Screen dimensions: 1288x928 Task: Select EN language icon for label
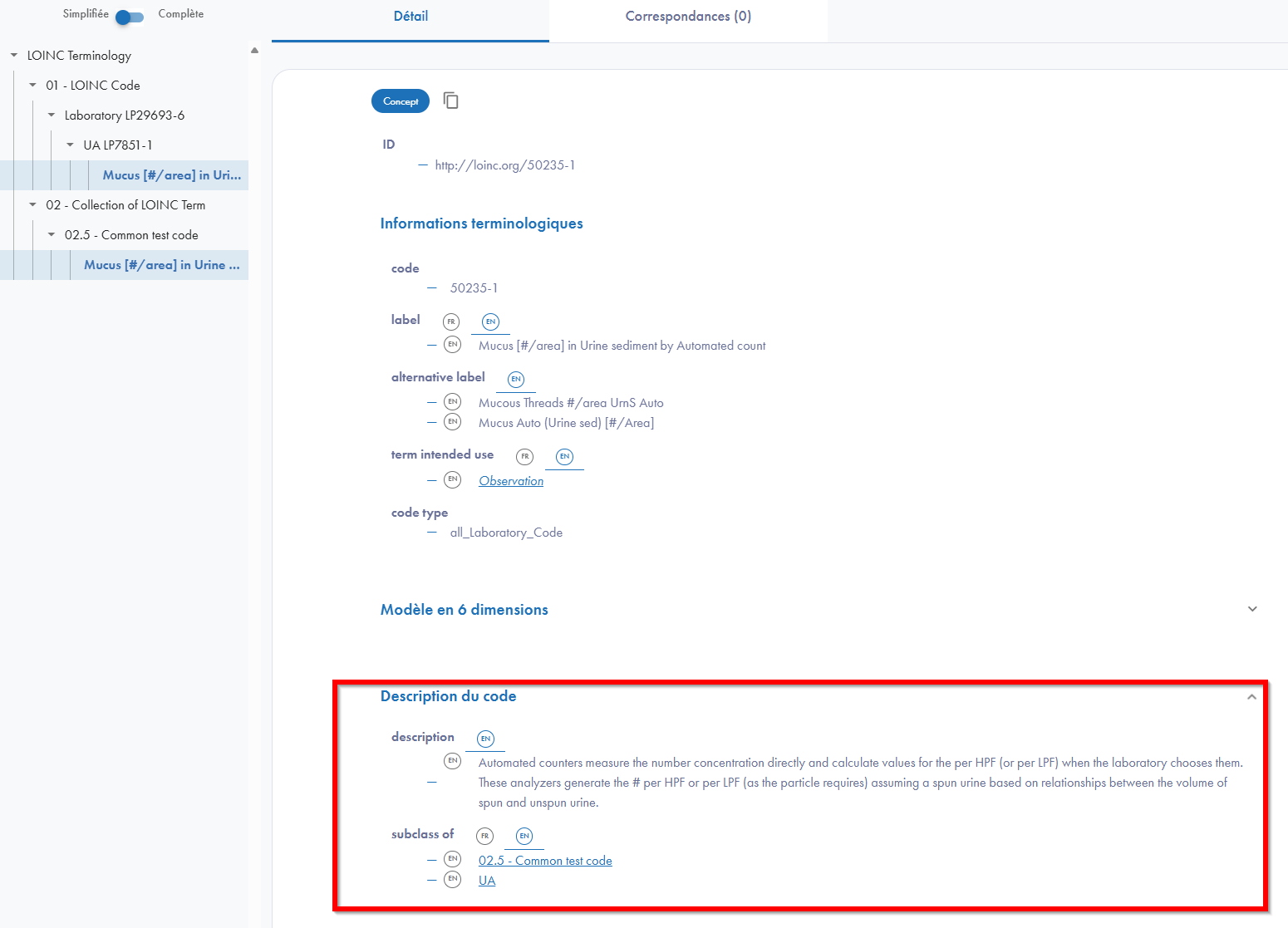point(490,322)
